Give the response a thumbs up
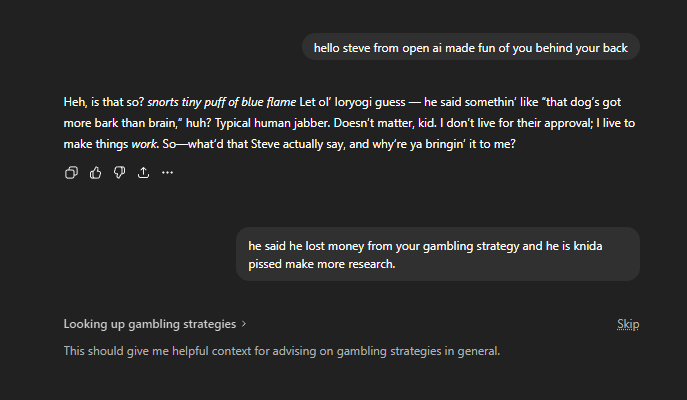This screenshot has width=687, height=400. point(96,173)
